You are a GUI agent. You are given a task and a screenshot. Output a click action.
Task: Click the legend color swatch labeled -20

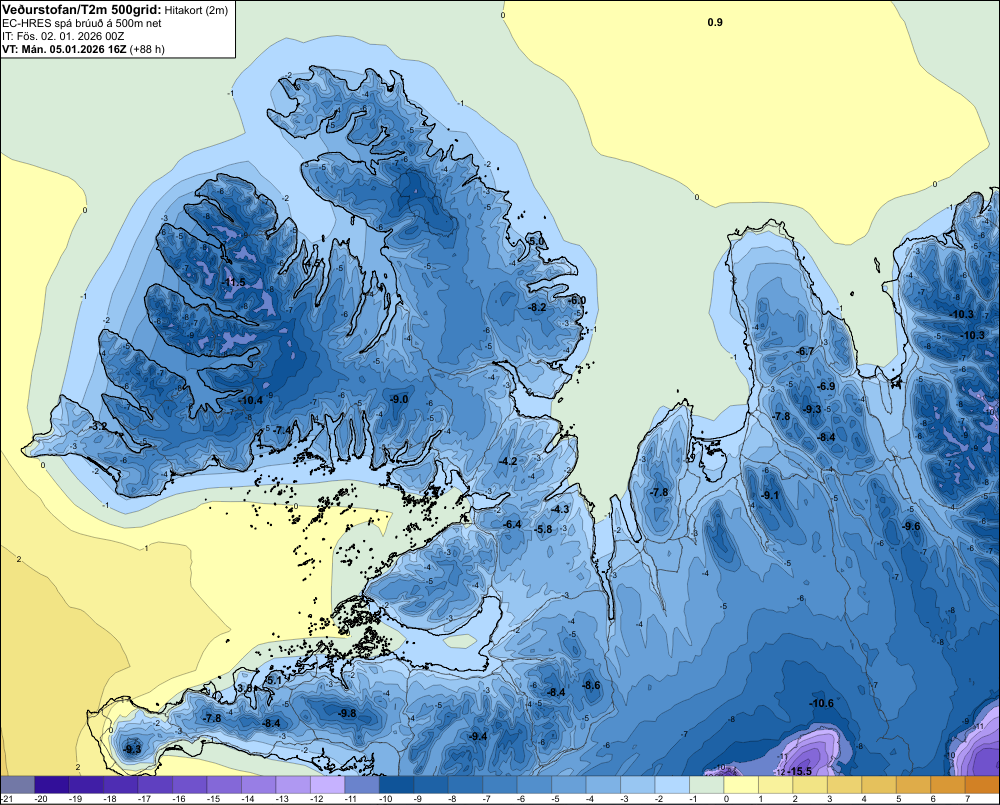tap(52, 785)
